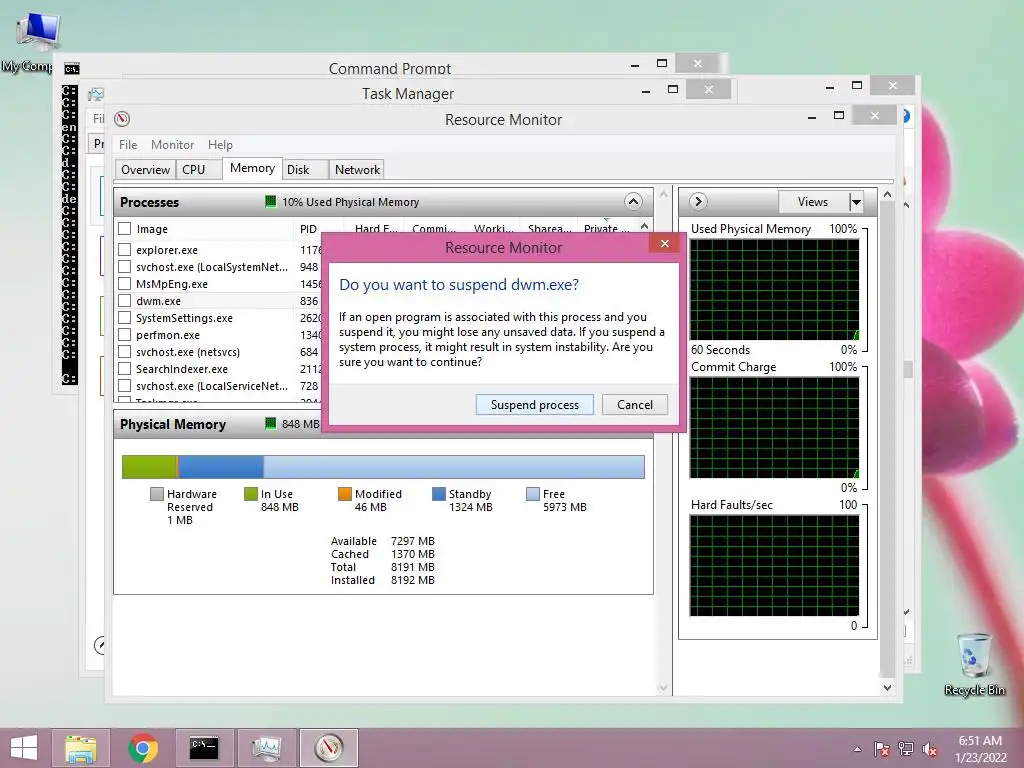Viewport: 1024px width, 768px height.
Task: Open the Views dropdown arrow
Action: 856,202
